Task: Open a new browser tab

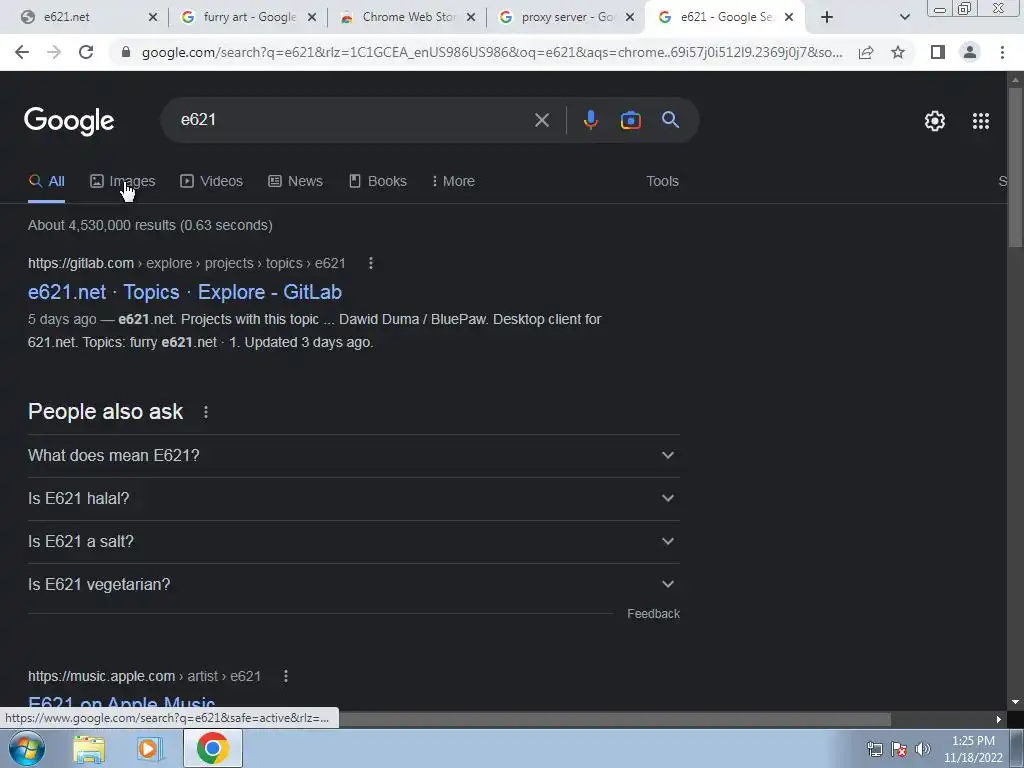Action: (827, 17)
